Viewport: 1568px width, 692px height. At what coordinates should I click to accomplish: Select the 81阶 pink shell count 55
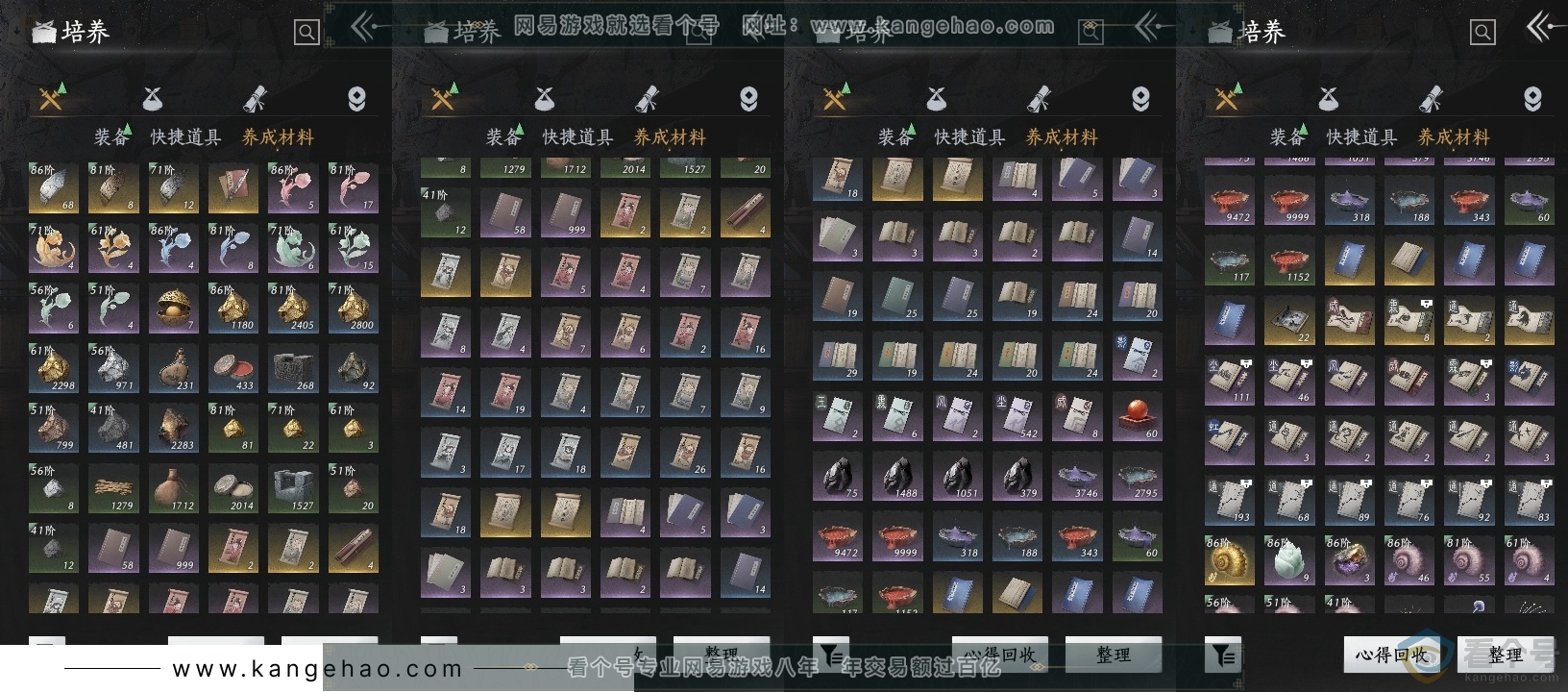[x=1470, y=560]
